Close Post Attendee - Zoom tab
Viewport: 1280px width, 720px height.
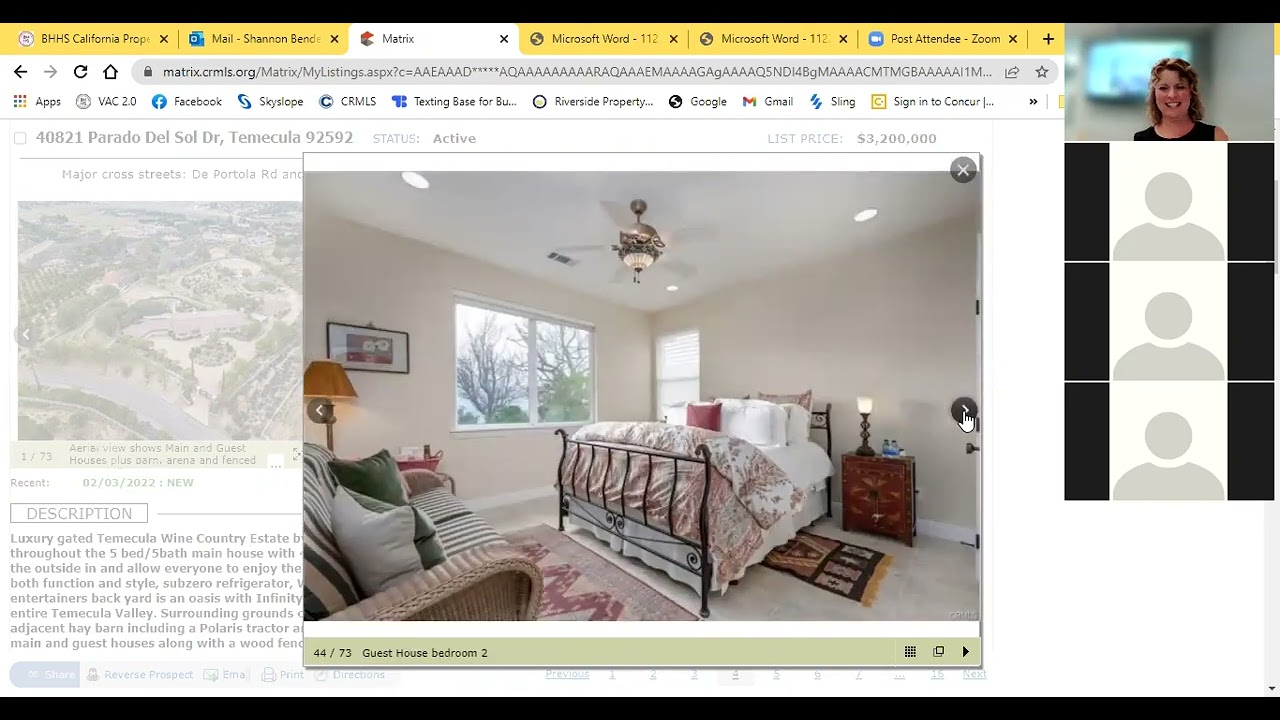click(1013, 39)
